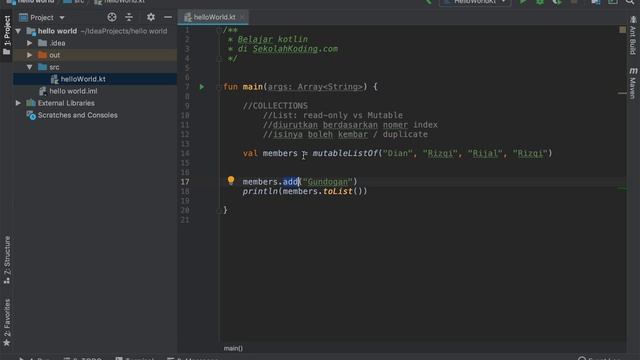Image resolution: width=640 pixels, height=360 pixels.
Task: Open the Maven tool window
Action: (x=633, y=83)
